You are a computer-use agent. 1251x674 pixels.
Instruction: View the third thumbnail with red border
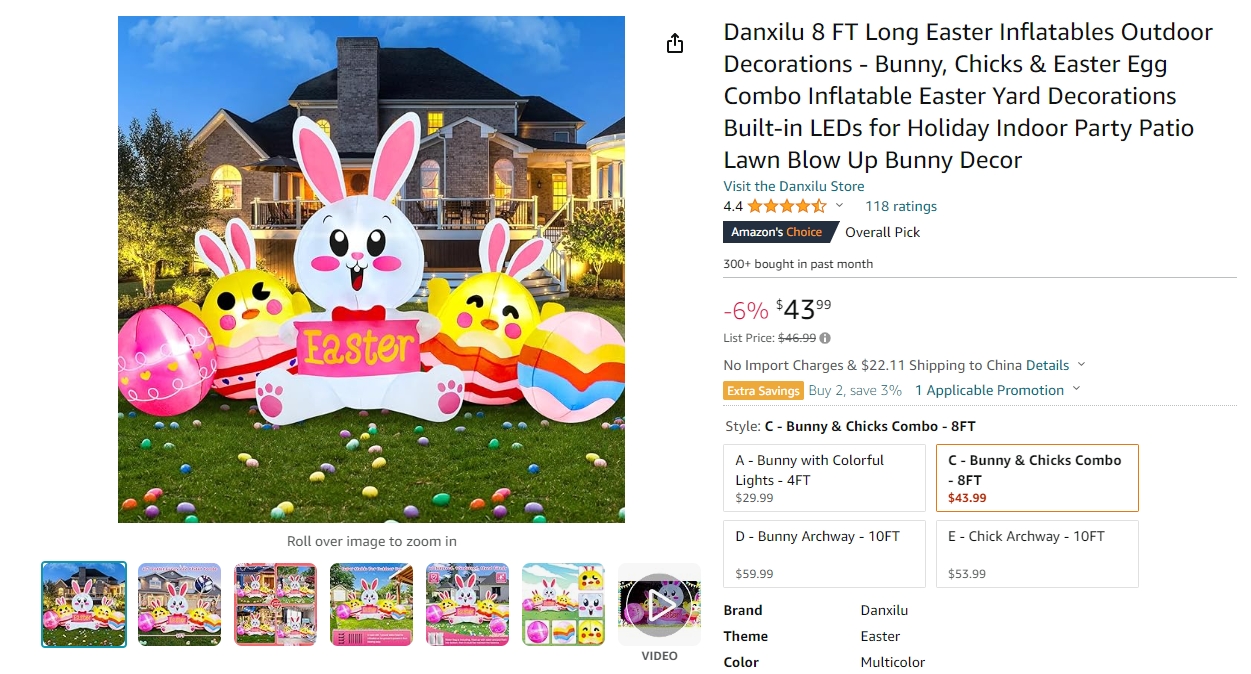pos(275,604)
